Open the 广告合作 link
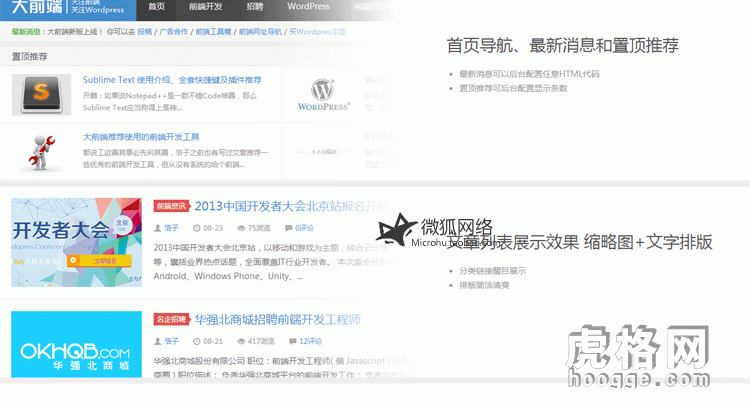The height and width of the screenshot is (401, 750). [x=174, y=32]
